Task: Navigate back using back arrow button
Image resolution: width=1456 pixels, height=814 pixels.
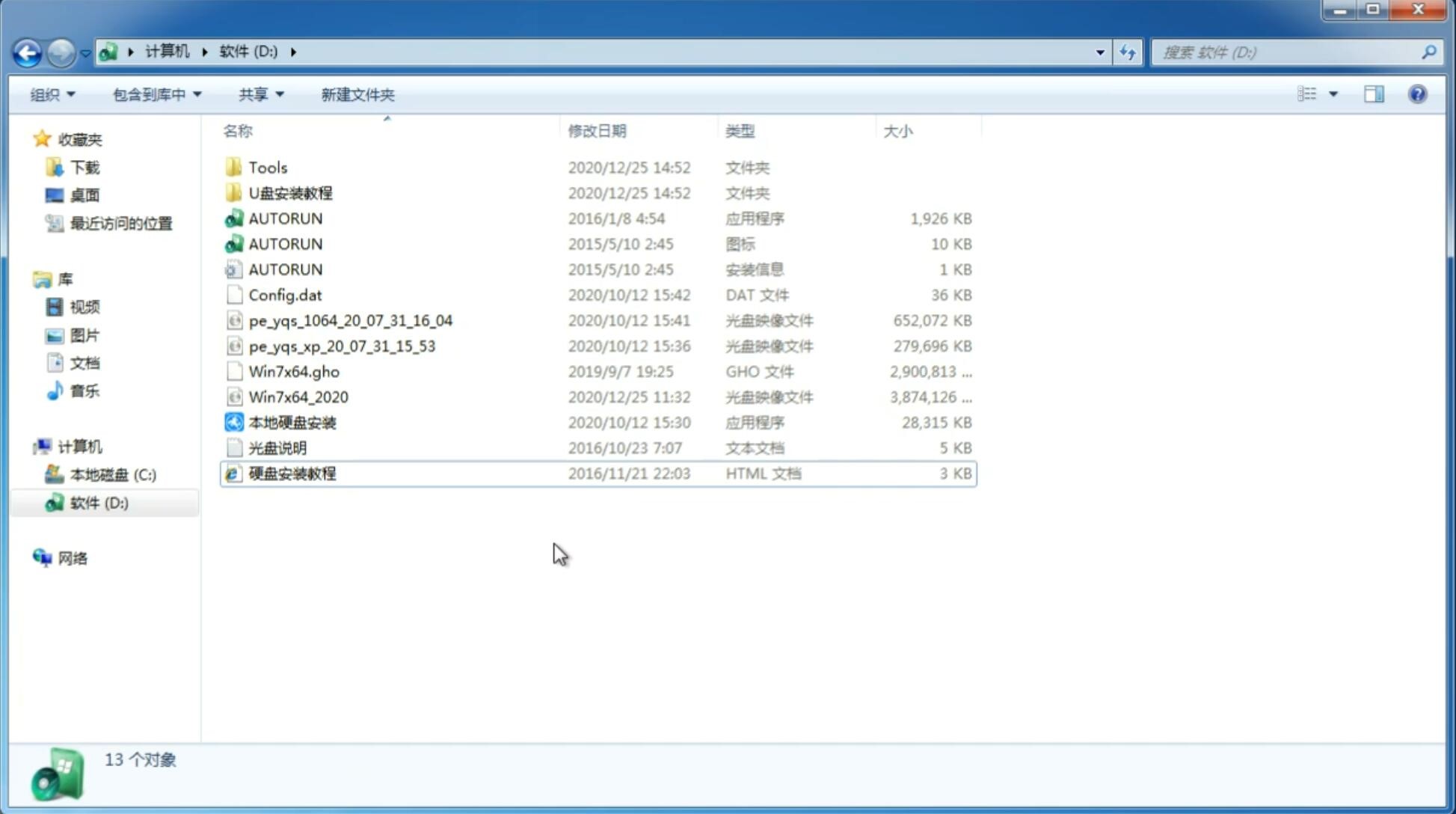Action: pyautogui.click(x=26, y=51)
